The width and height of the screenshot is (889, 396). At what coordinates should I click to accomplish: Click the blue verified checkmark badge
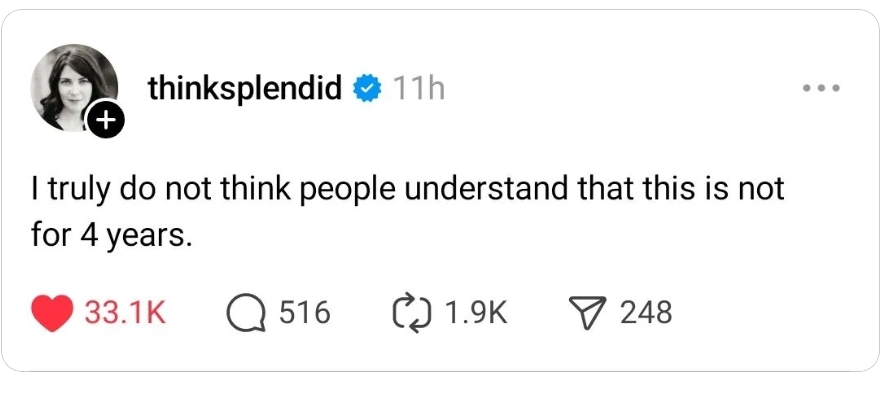click(367, 89)
